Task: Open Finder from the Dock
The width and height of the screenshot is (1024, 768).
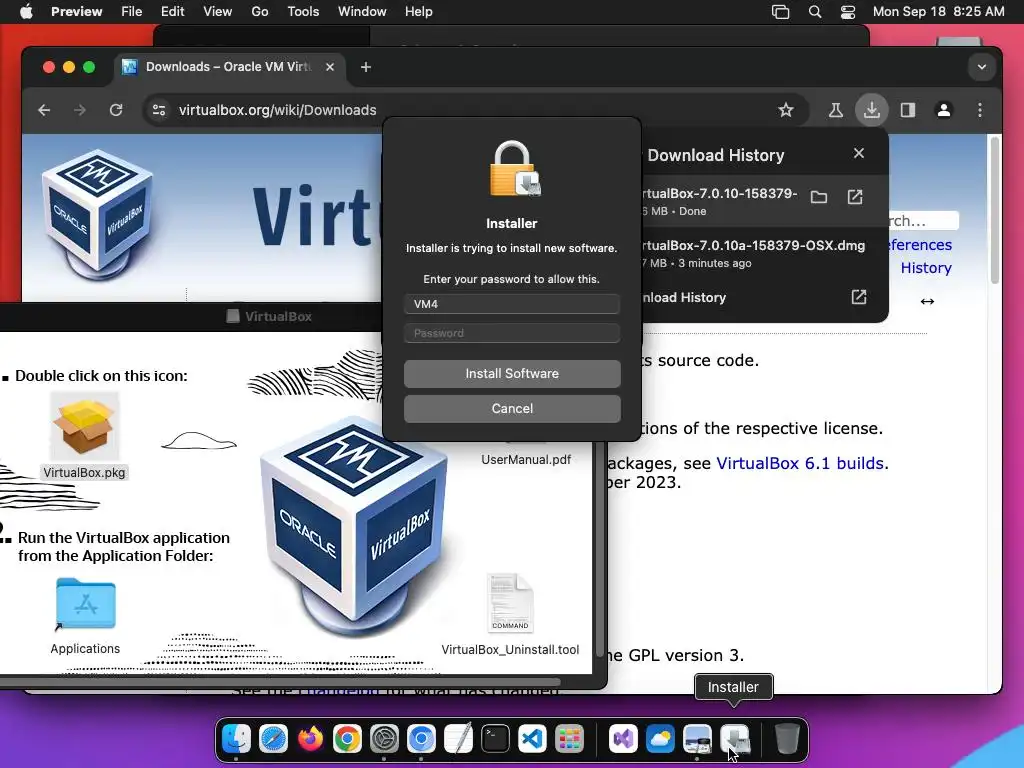Action: point(236,739)
